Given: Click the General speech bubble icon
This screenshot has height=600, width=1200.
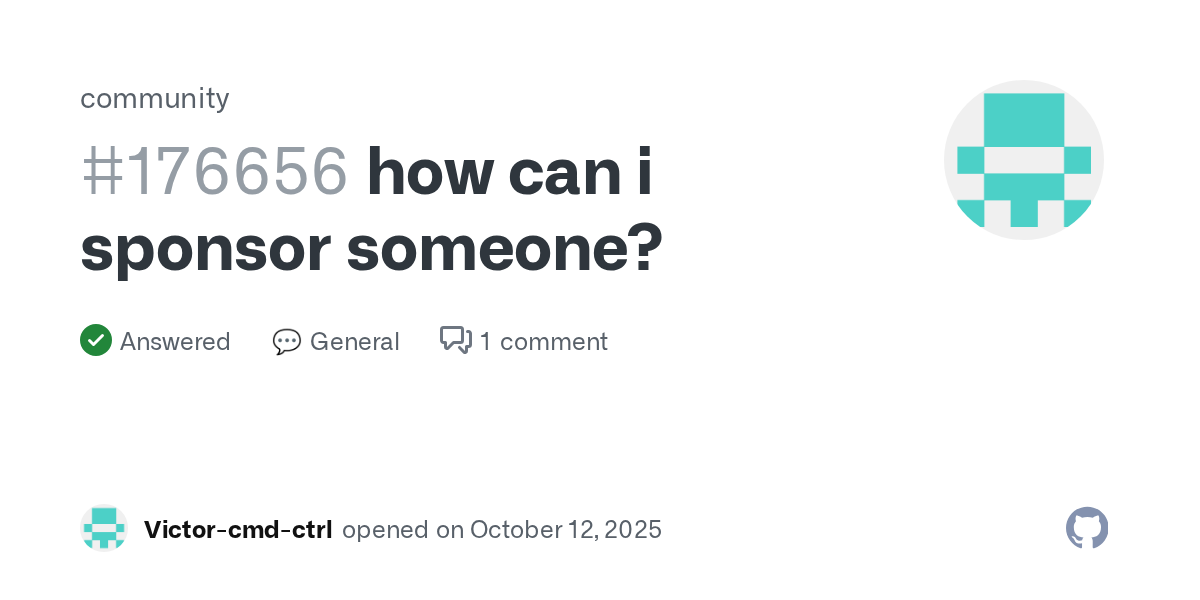Looking at the screenshot, I should click(287, 342).
